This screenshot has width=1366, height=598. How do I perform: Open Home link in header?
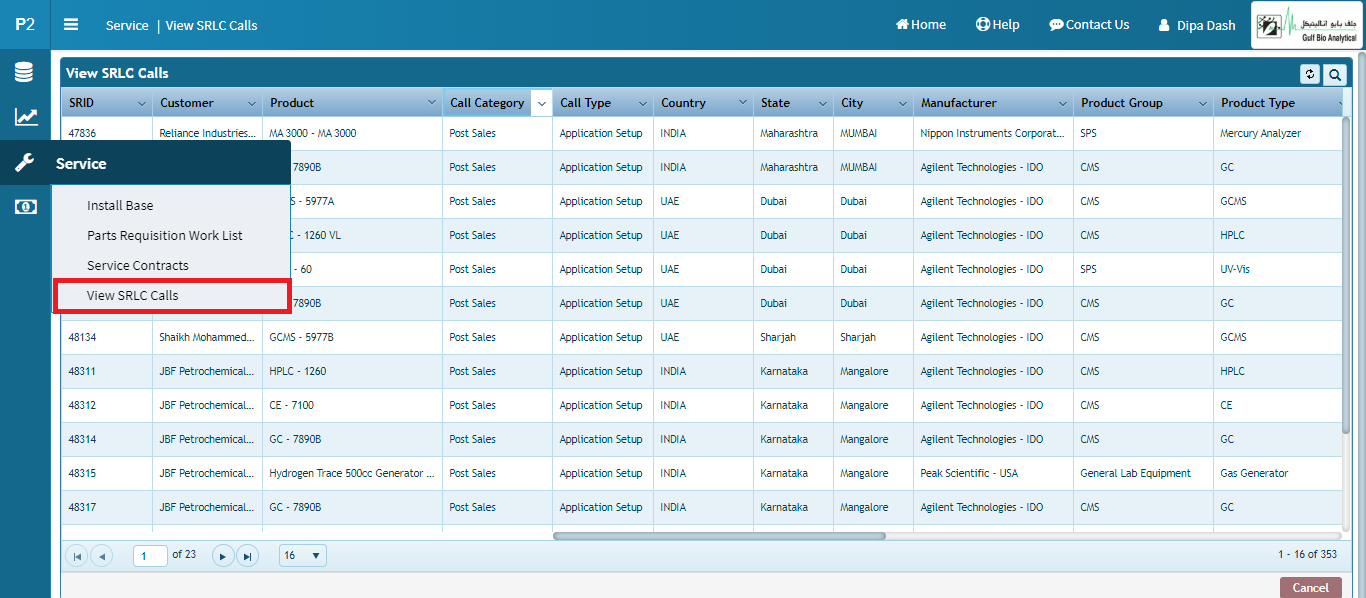click(921, 24)
